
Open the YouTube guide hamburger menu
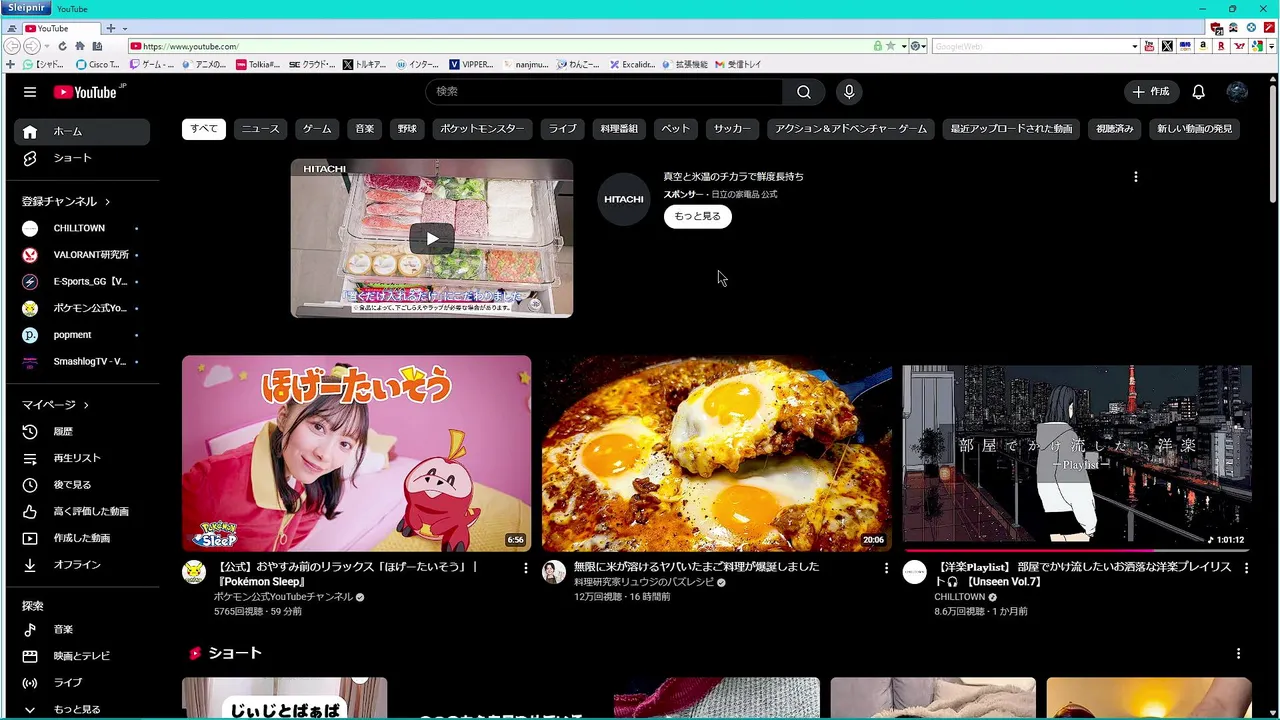30,92
